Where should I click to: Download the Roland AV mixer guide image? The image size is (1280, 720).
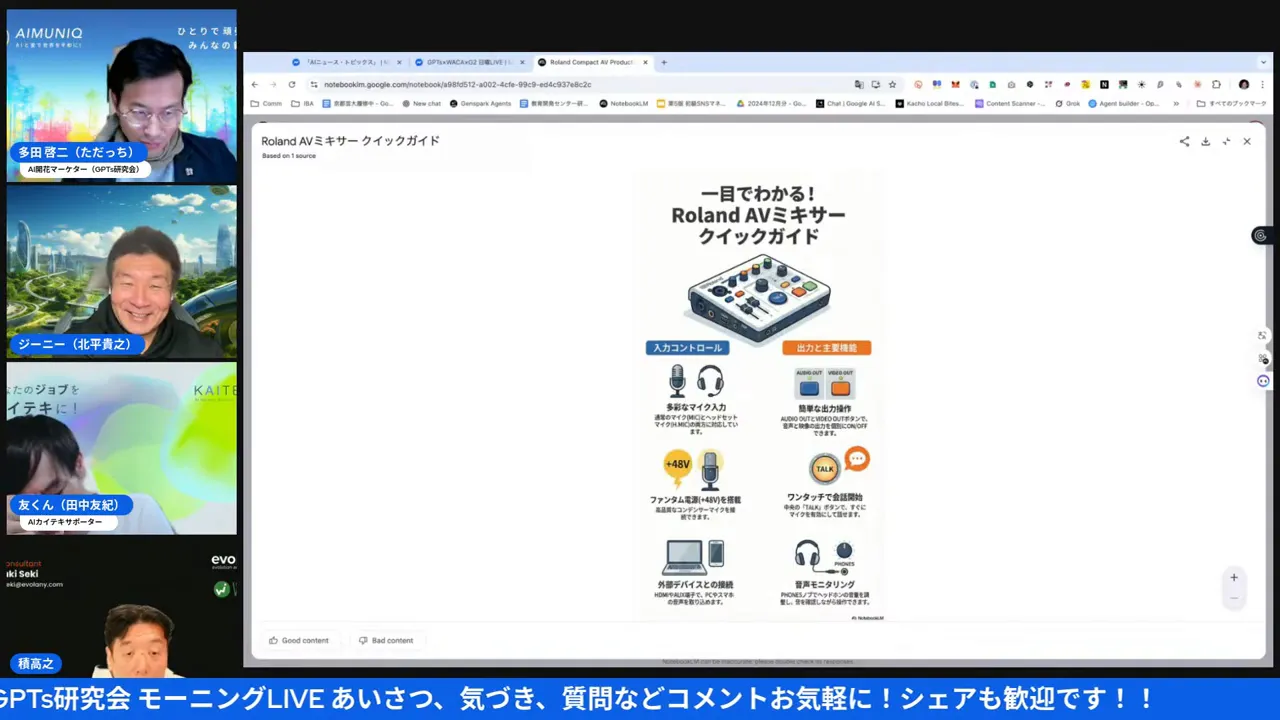click(x=1205, y=141)
